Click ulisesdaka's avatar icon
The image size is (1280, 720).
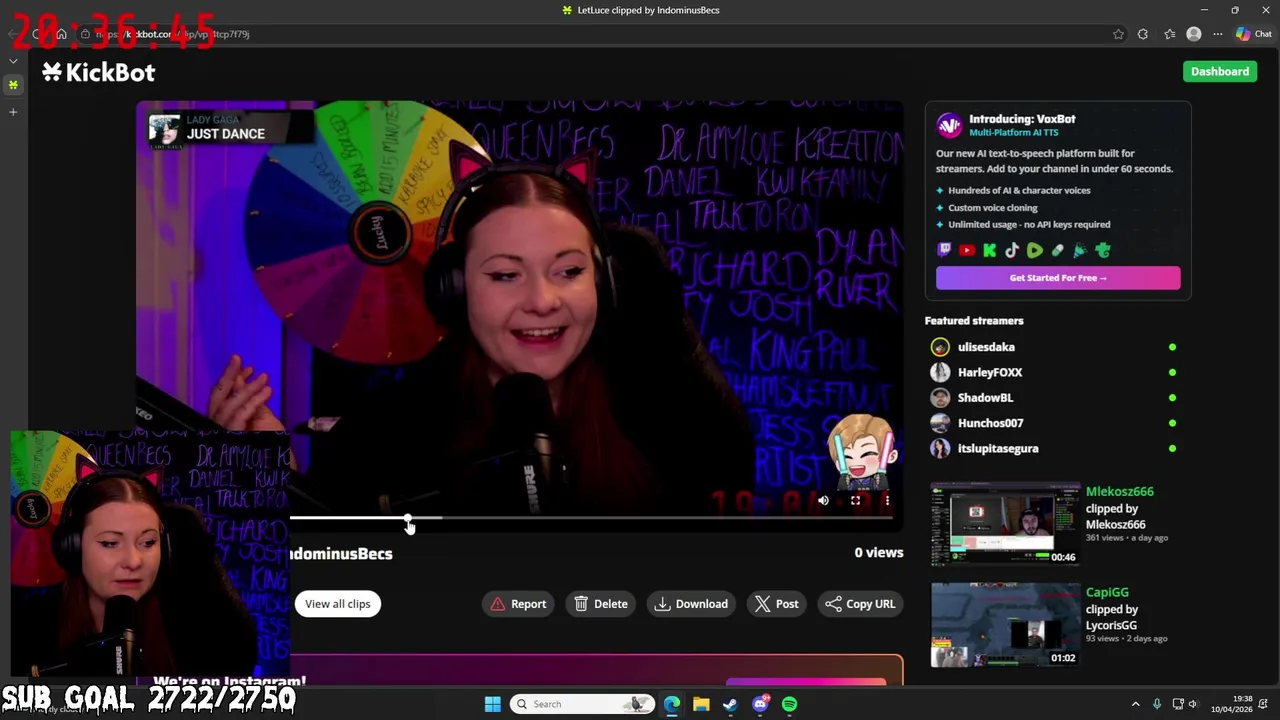940,347
